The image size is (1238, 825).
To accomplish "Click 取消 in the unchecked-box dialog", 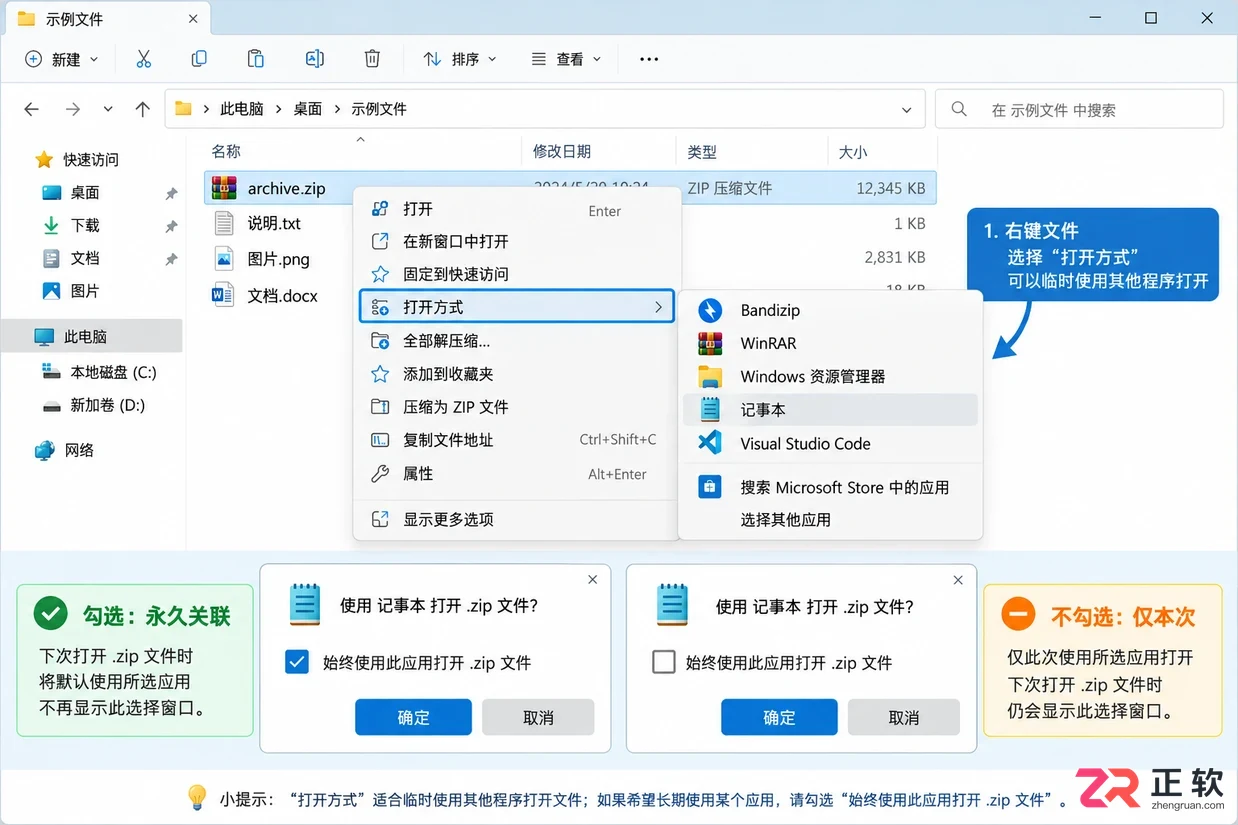I will click(x=904, y=717).
